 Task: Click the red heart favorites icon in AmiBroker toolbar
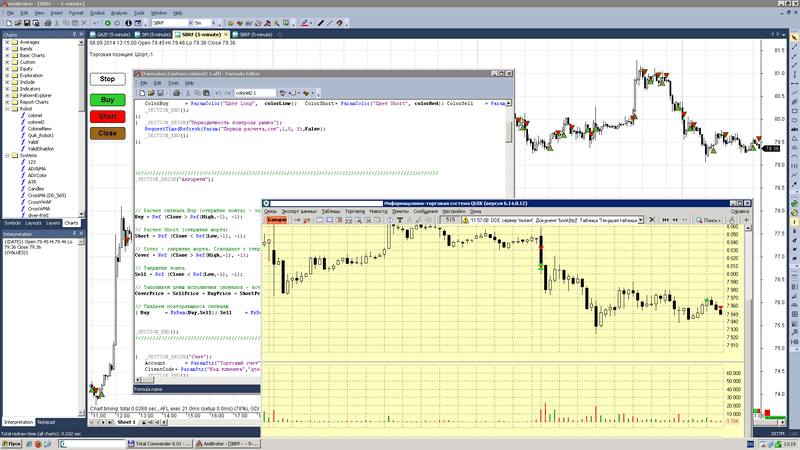pos(239,23)
